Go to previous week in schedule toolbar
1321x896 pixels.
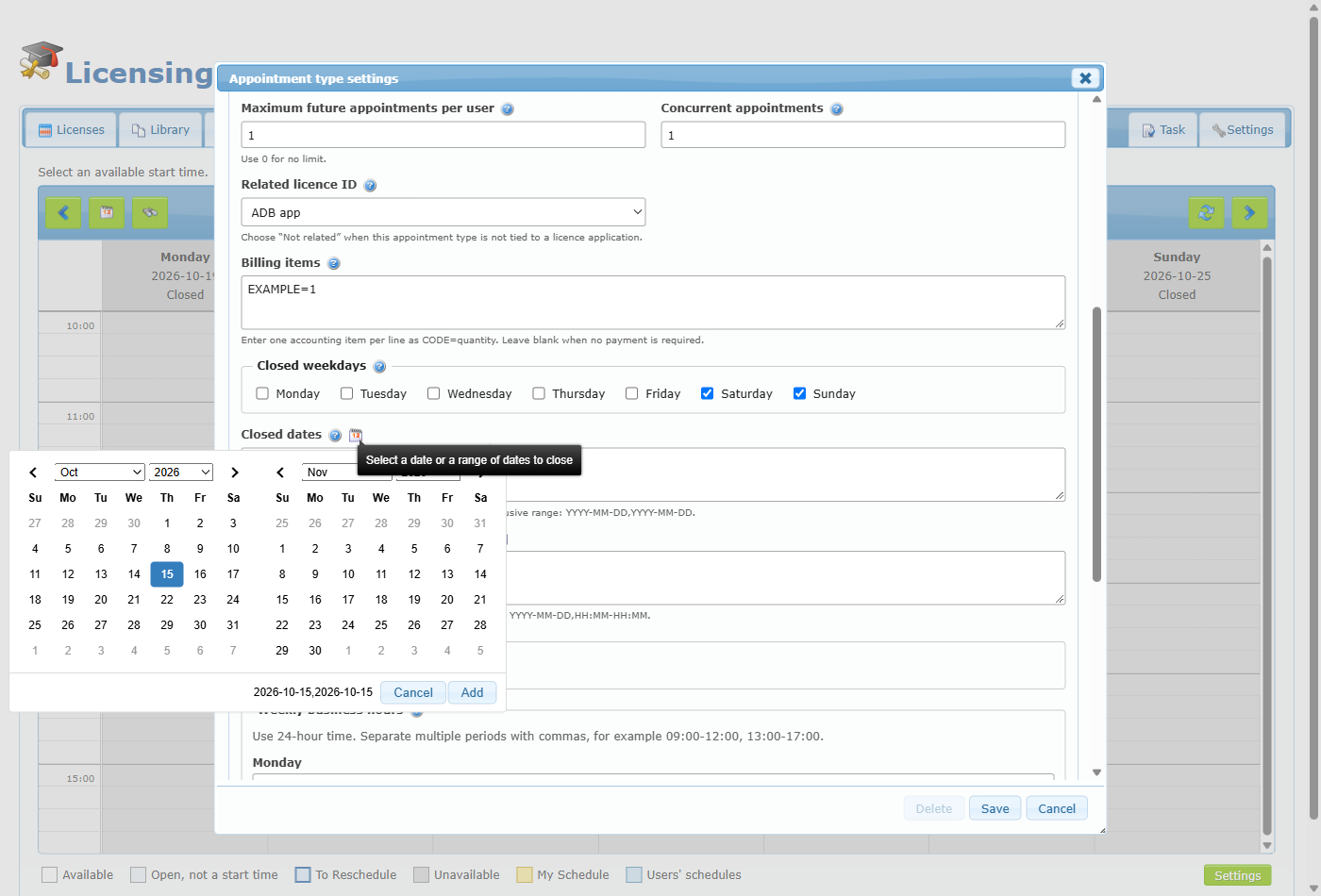point(63,212)
